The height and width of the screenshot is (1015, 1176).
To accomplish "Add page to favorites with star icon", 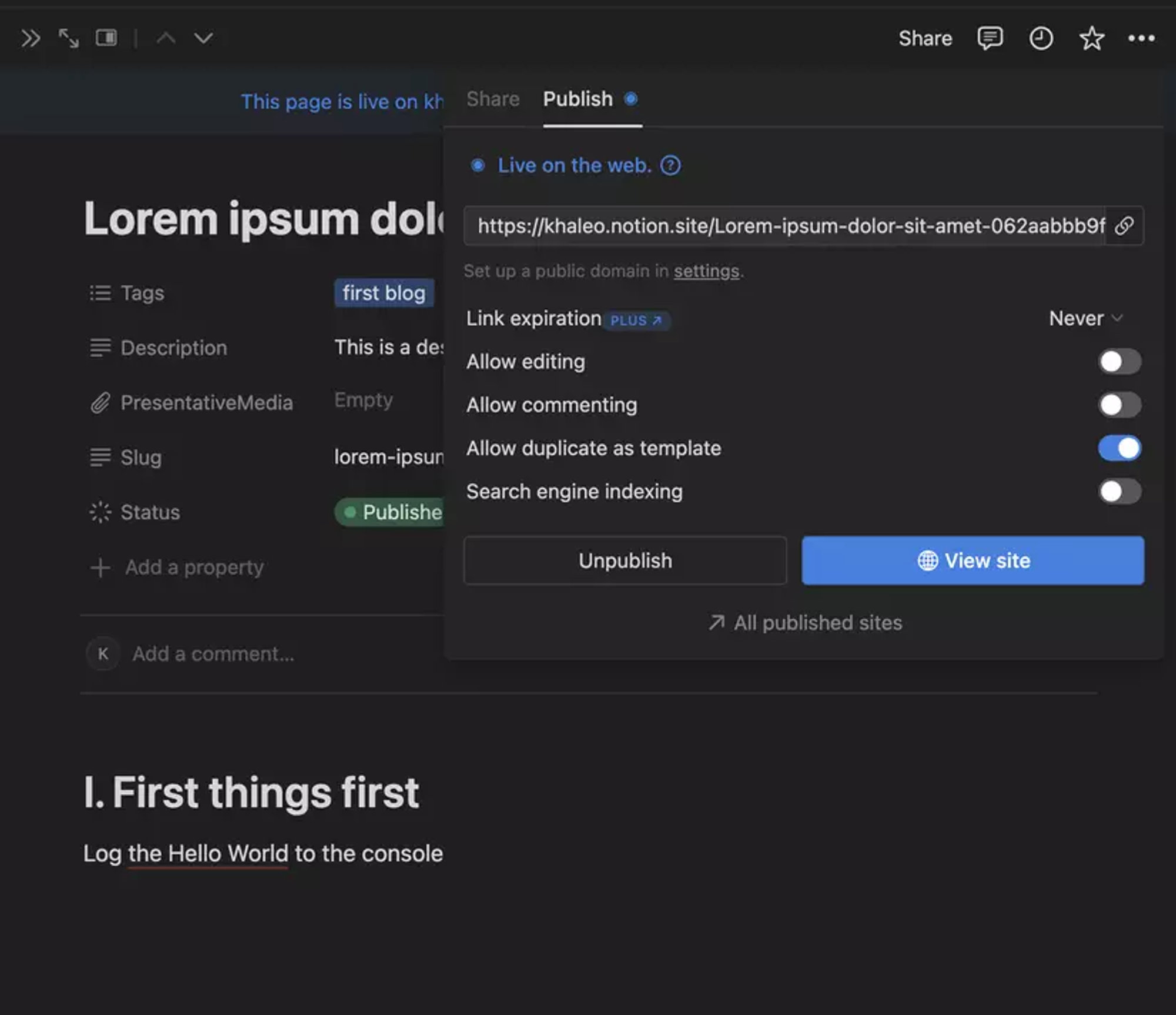I will click(x=1091, y=39).
